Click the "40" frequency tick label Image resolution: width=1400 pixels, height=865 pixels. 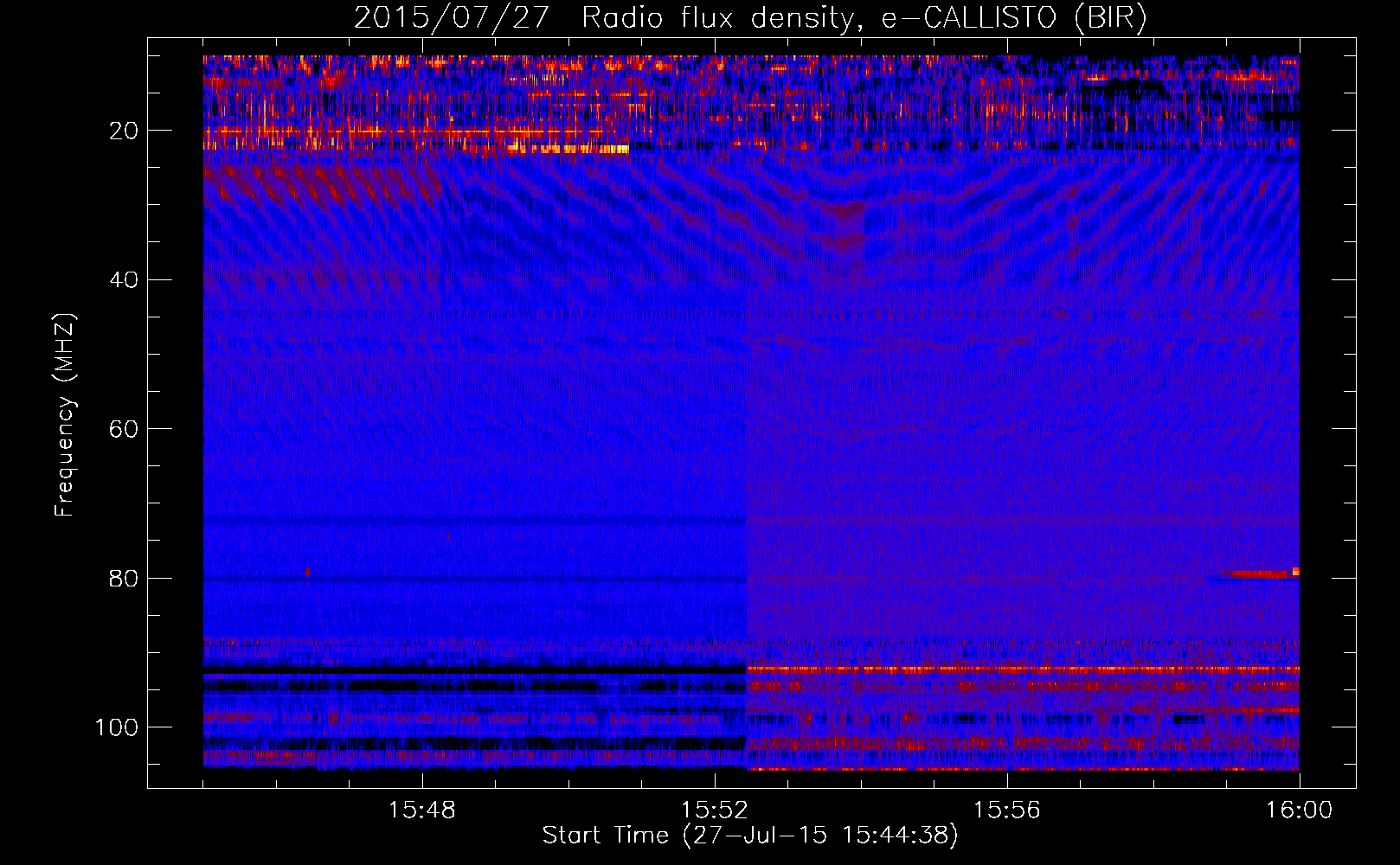pos(124,279)
